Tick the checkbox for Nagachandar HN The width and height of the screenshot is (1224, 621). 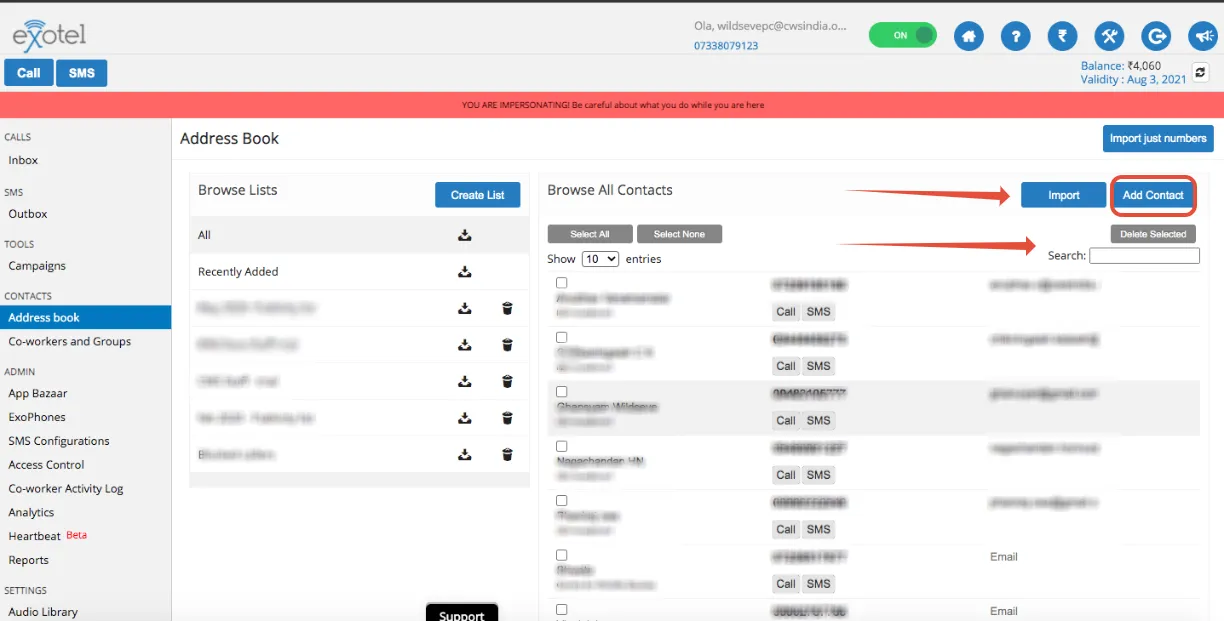[x=561, y=446]
